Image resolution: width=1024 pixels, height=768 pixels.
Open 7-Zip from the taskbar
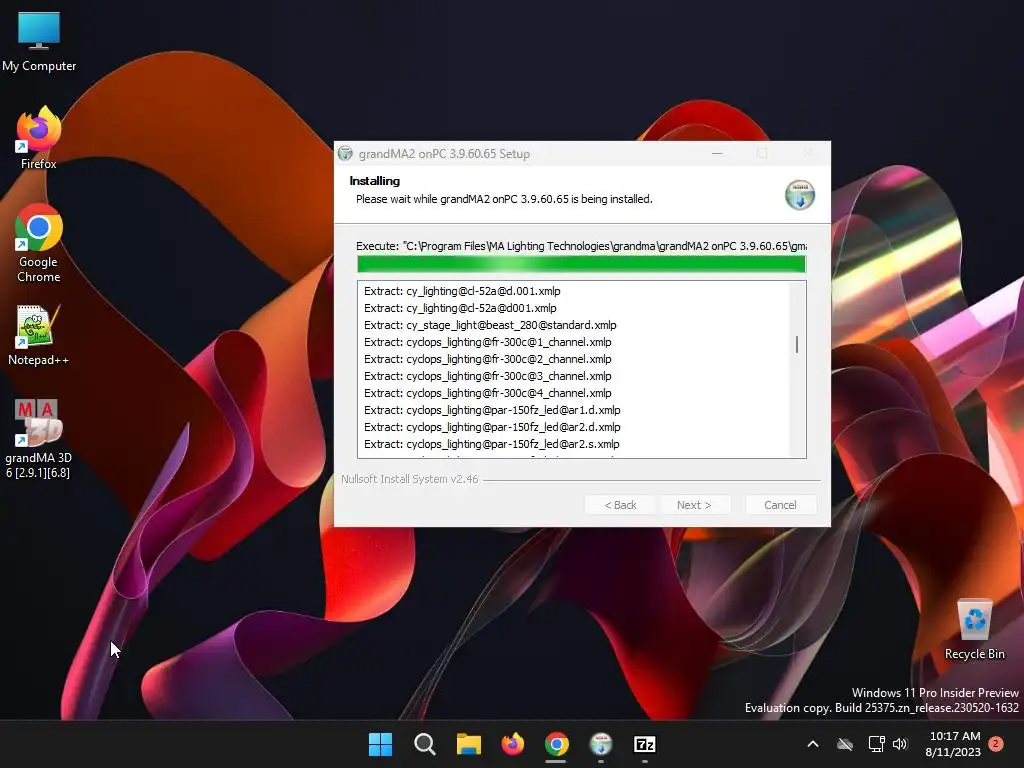645,744
